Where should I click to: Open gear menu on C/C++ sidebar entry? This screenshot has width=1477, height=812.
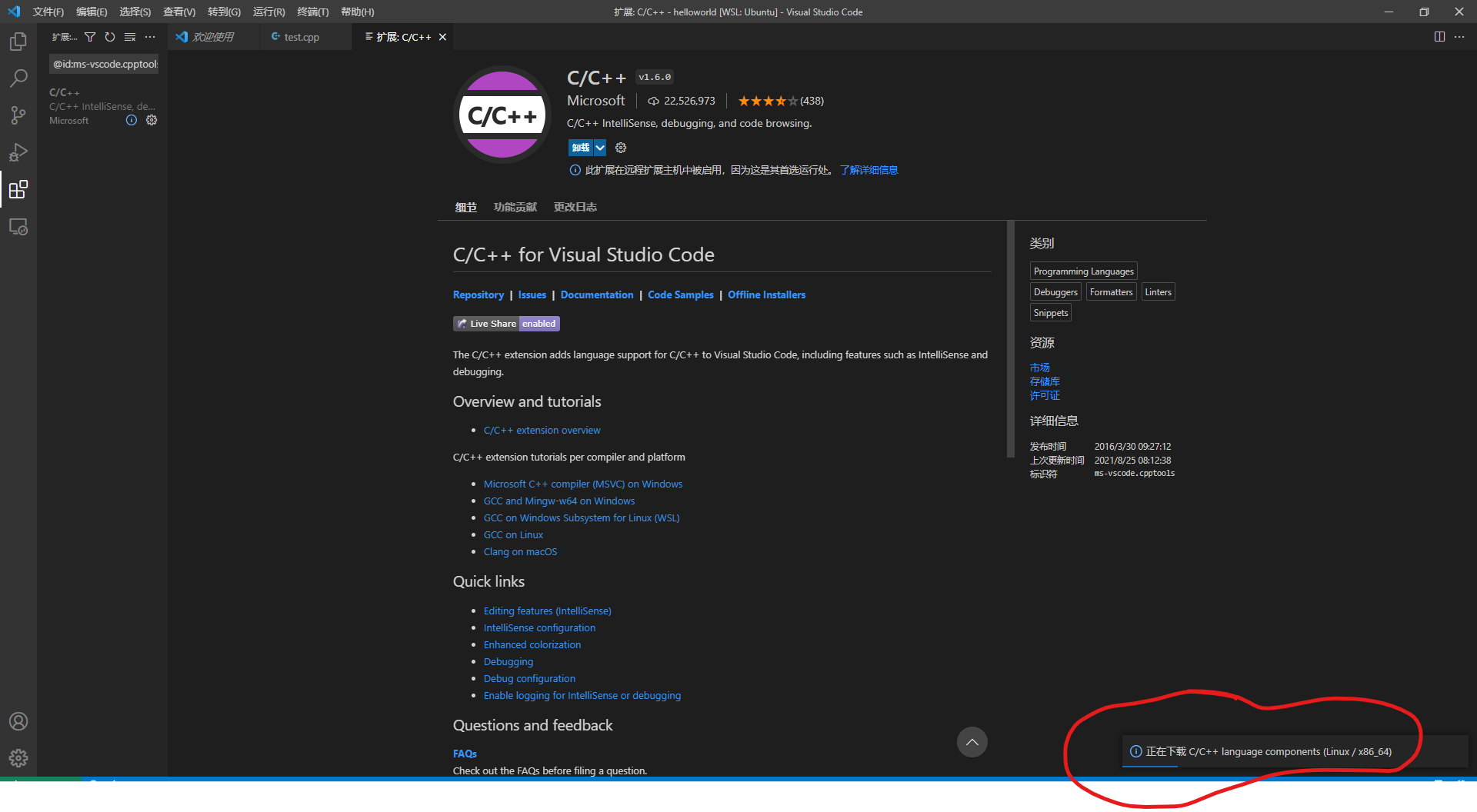click(152, 120)
